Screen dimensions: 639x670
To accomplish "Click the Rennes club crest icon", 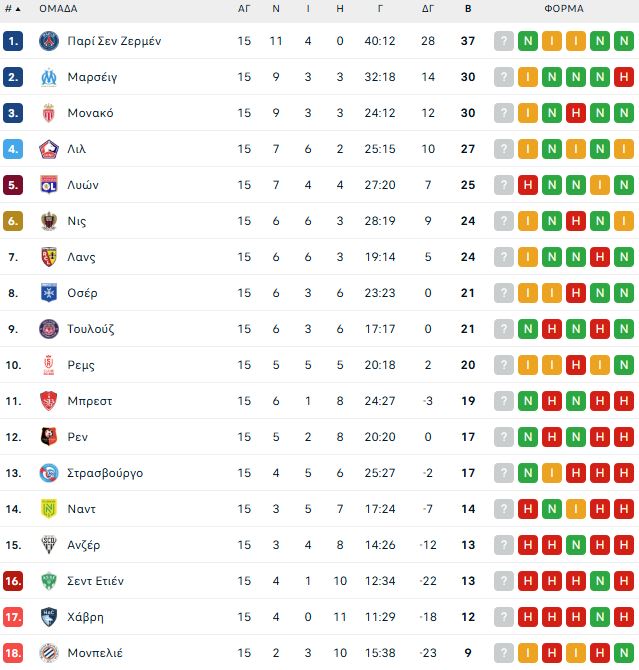I will [x=48, y=437].
